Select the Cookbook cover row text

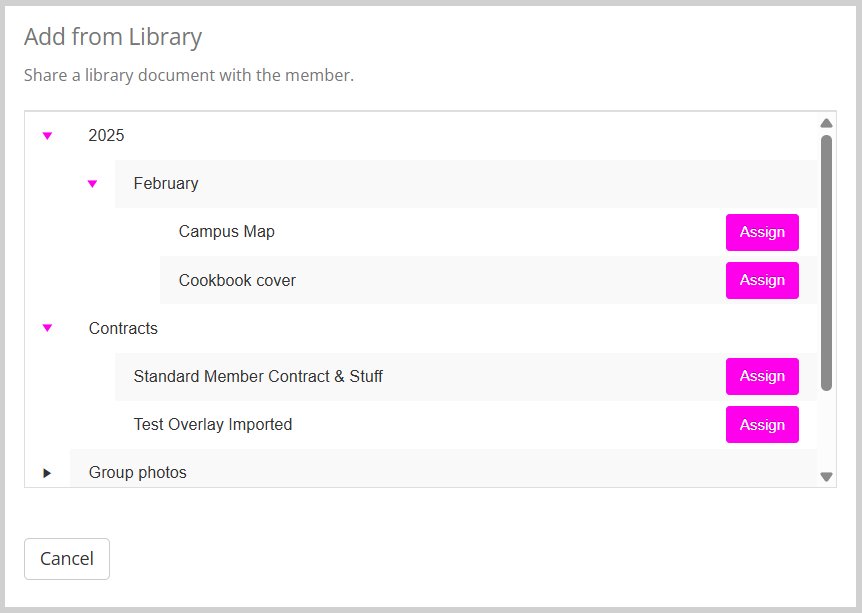tap(237, 280)
